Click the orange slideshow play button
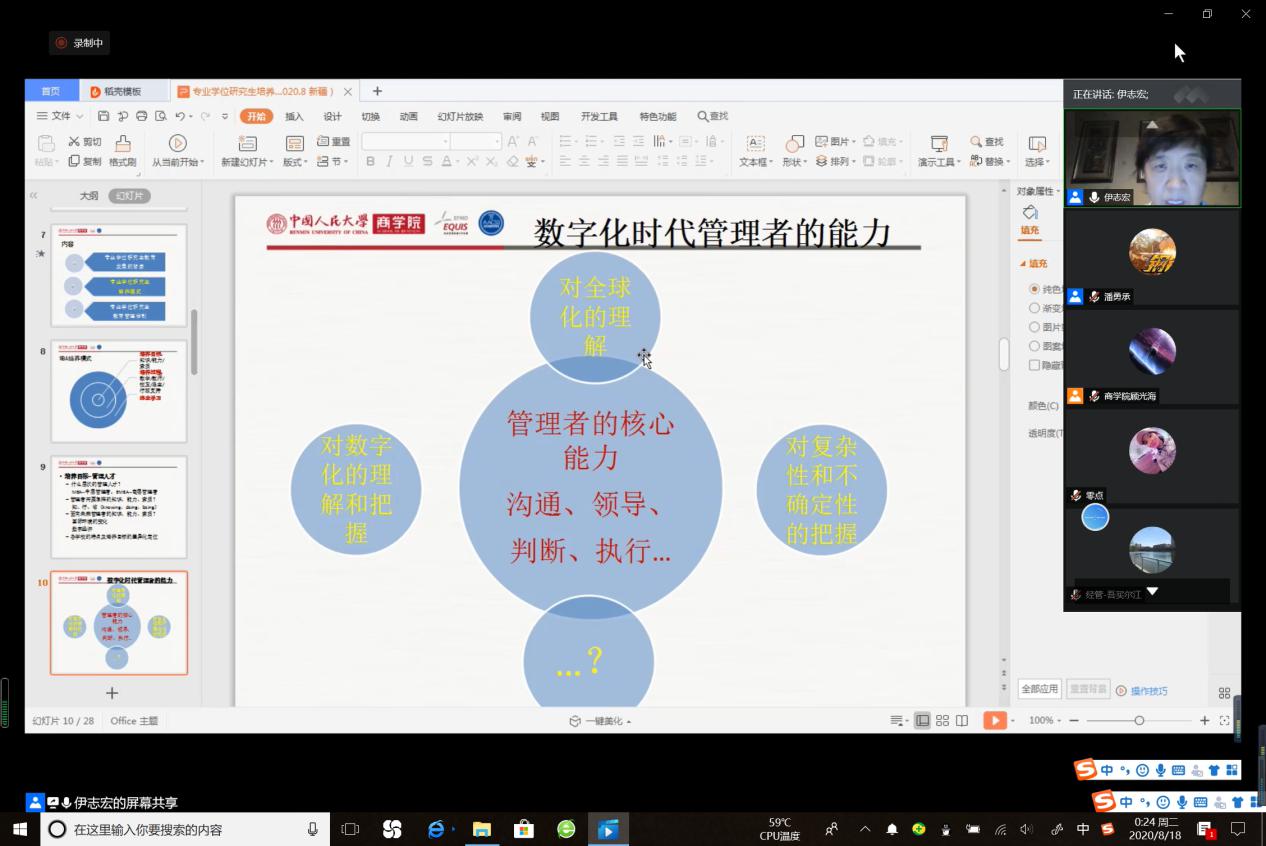 tap(994, 720)
